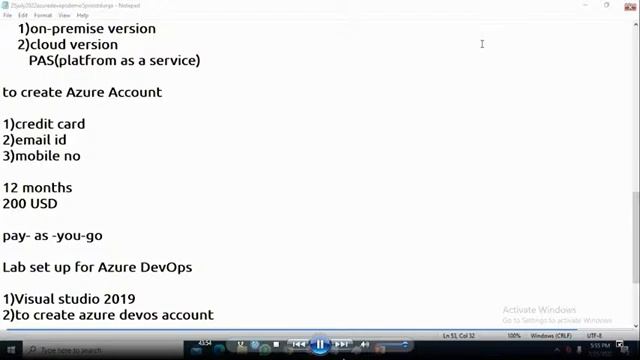
Task: Show hidden tray icons chevron
Action: [x=557, y=350]
